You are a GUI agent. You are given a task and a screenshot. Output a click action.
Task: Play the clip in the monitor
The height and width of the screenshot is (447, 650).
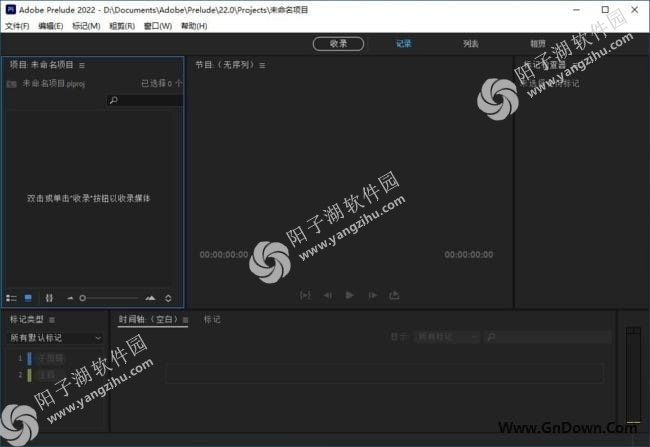[x=349, y=295]
